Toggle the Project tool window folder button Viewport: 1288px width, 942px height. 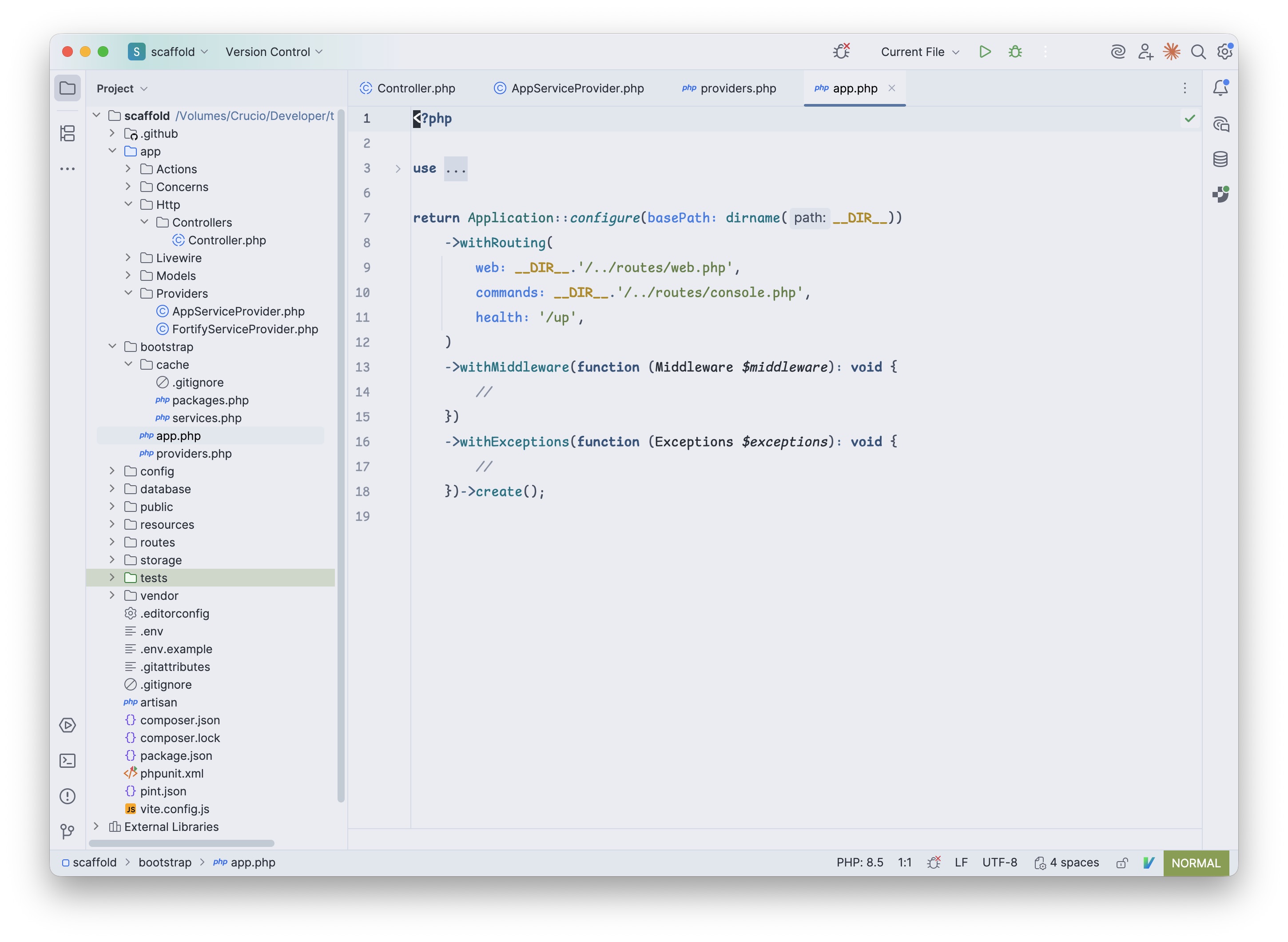[x=67, y=88]
